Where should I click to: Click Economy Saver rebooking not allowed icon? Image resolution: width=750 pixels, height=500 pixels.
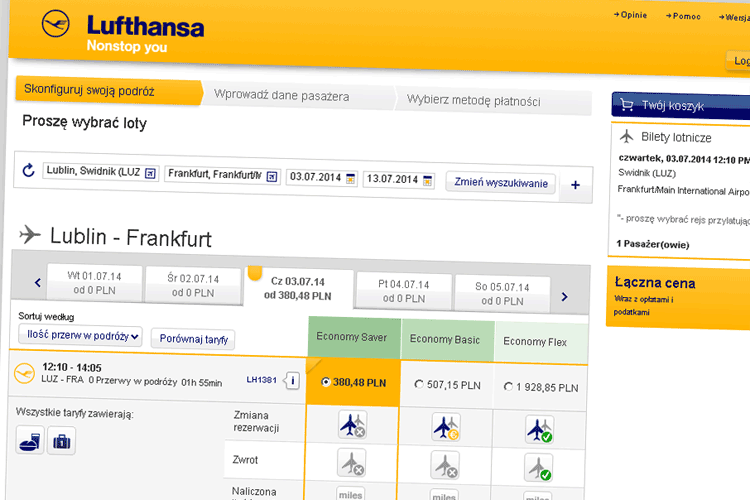[353, 424]
